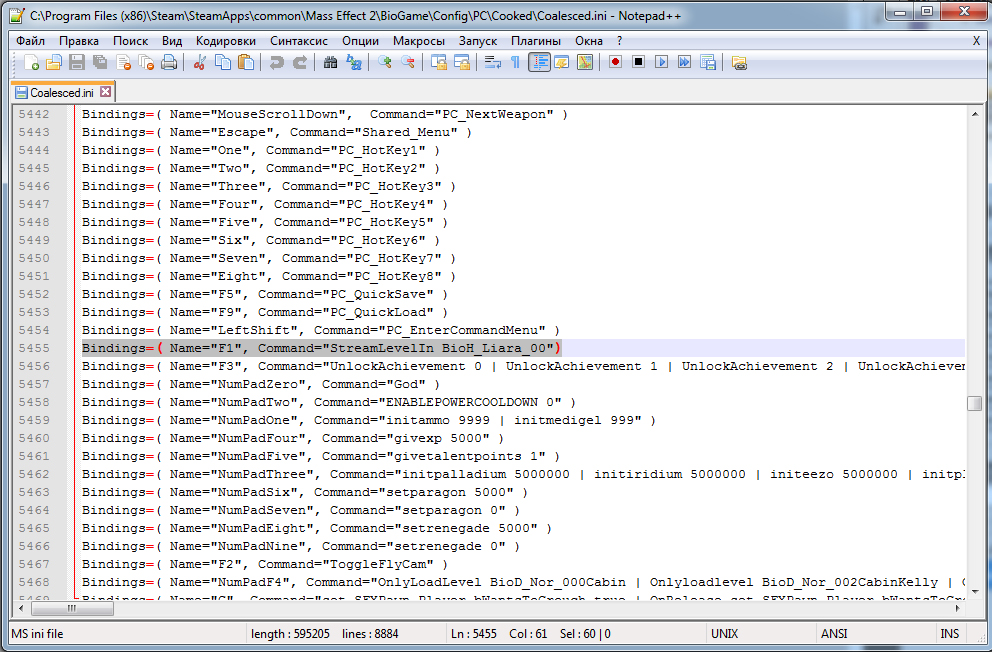
Task: Click the document map toolbar icon
Action: [585, 63]
